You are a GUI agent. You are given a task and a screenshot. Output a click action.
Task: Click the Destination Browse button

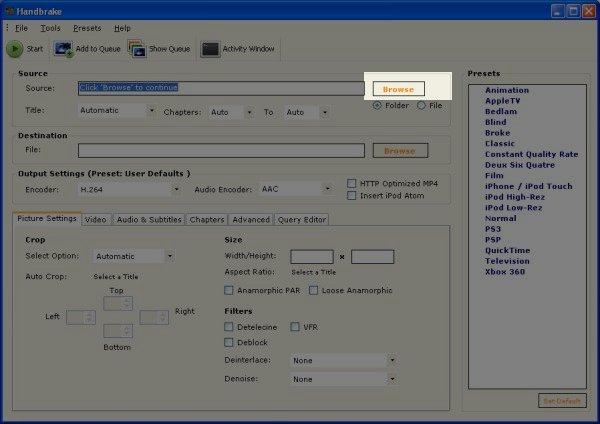click(400, 151)
